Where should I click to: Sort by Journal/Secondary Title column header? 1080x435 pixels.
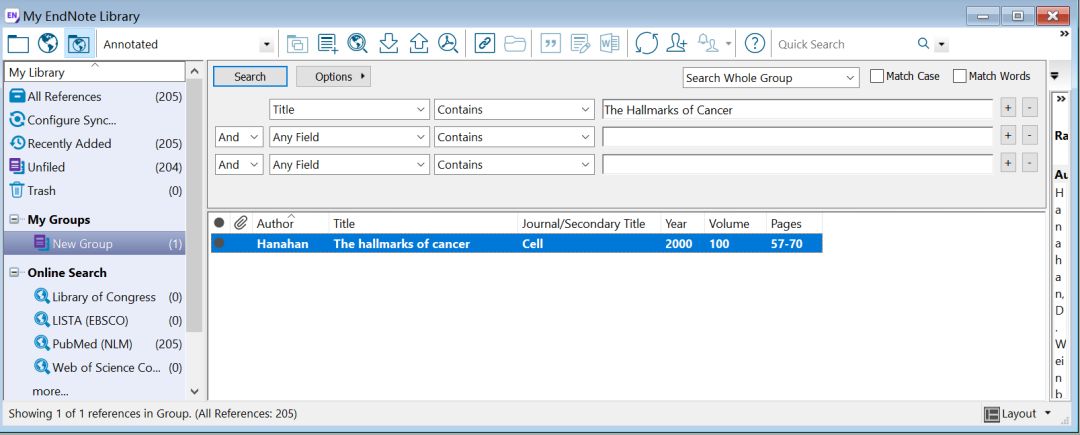[x=589, y=223]
